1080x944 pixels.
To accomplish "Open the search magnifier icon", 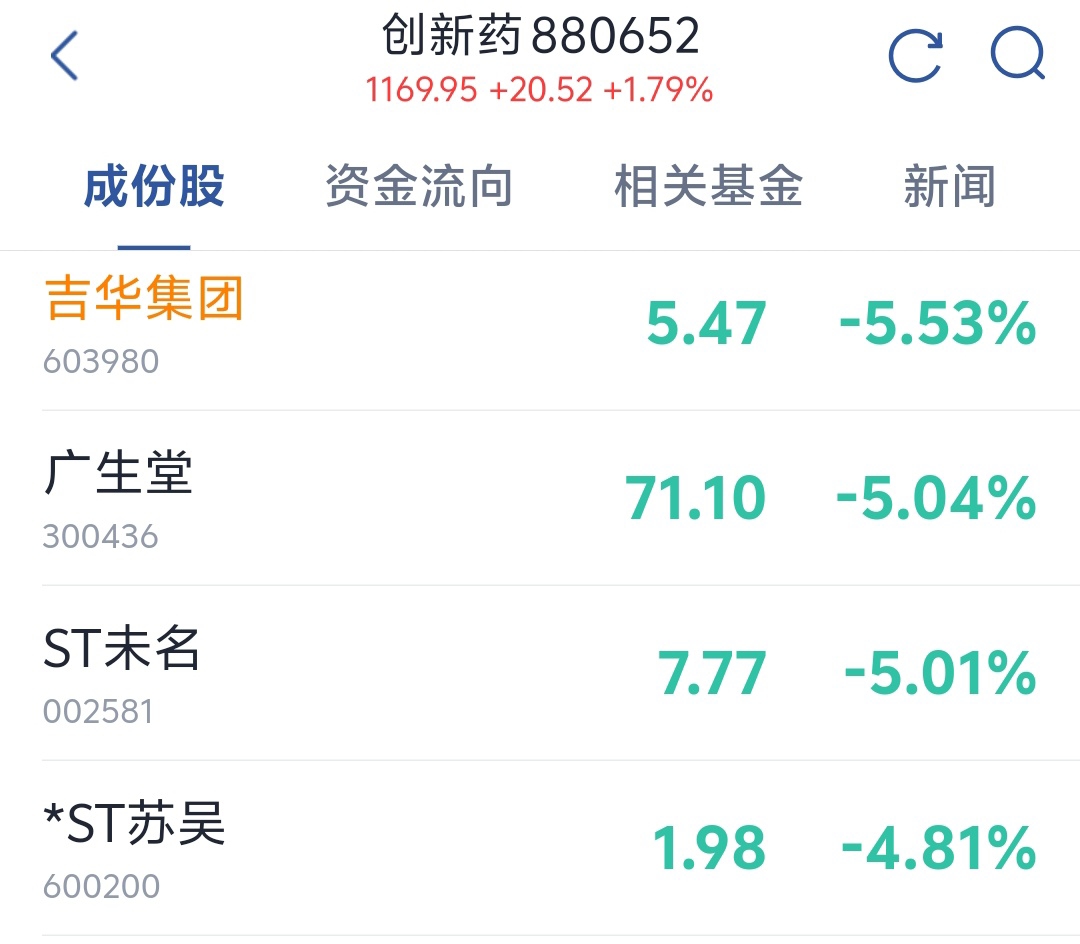I will click(1018, 53).
